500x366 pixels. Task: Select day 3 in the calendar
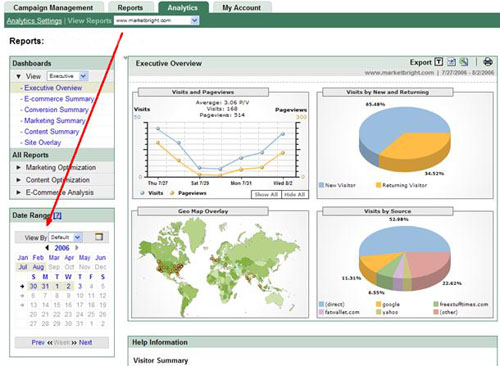(x=80, y=286)
